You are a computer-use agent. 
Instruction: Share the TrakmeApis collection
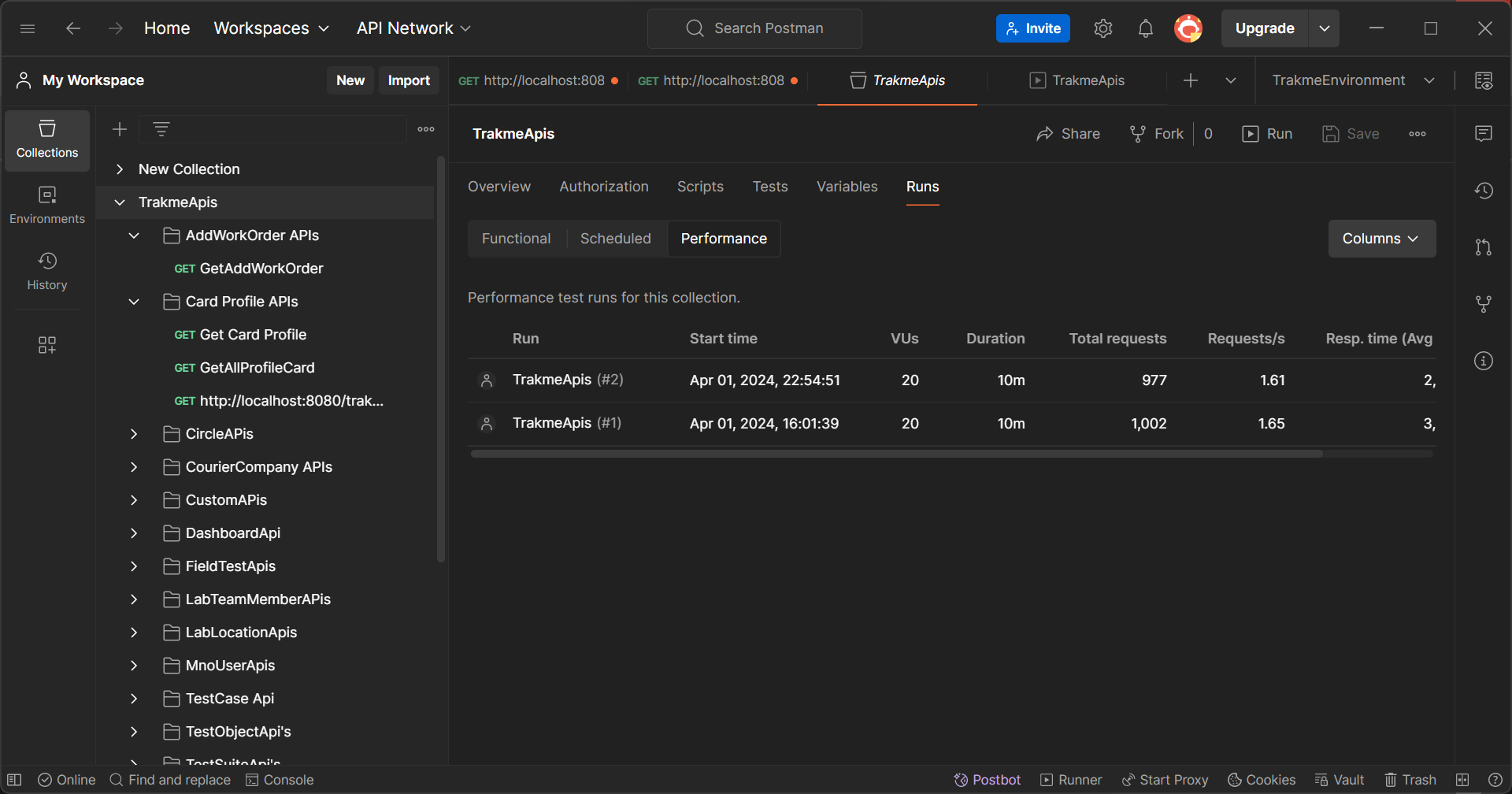point(1068,134)
